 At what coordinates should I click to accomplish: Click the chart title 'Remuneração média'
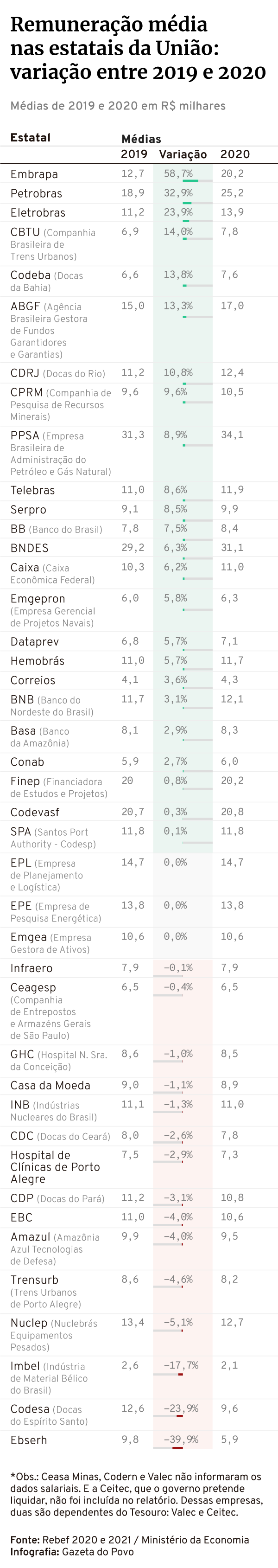pyautogui.click(x=109, y=24)
